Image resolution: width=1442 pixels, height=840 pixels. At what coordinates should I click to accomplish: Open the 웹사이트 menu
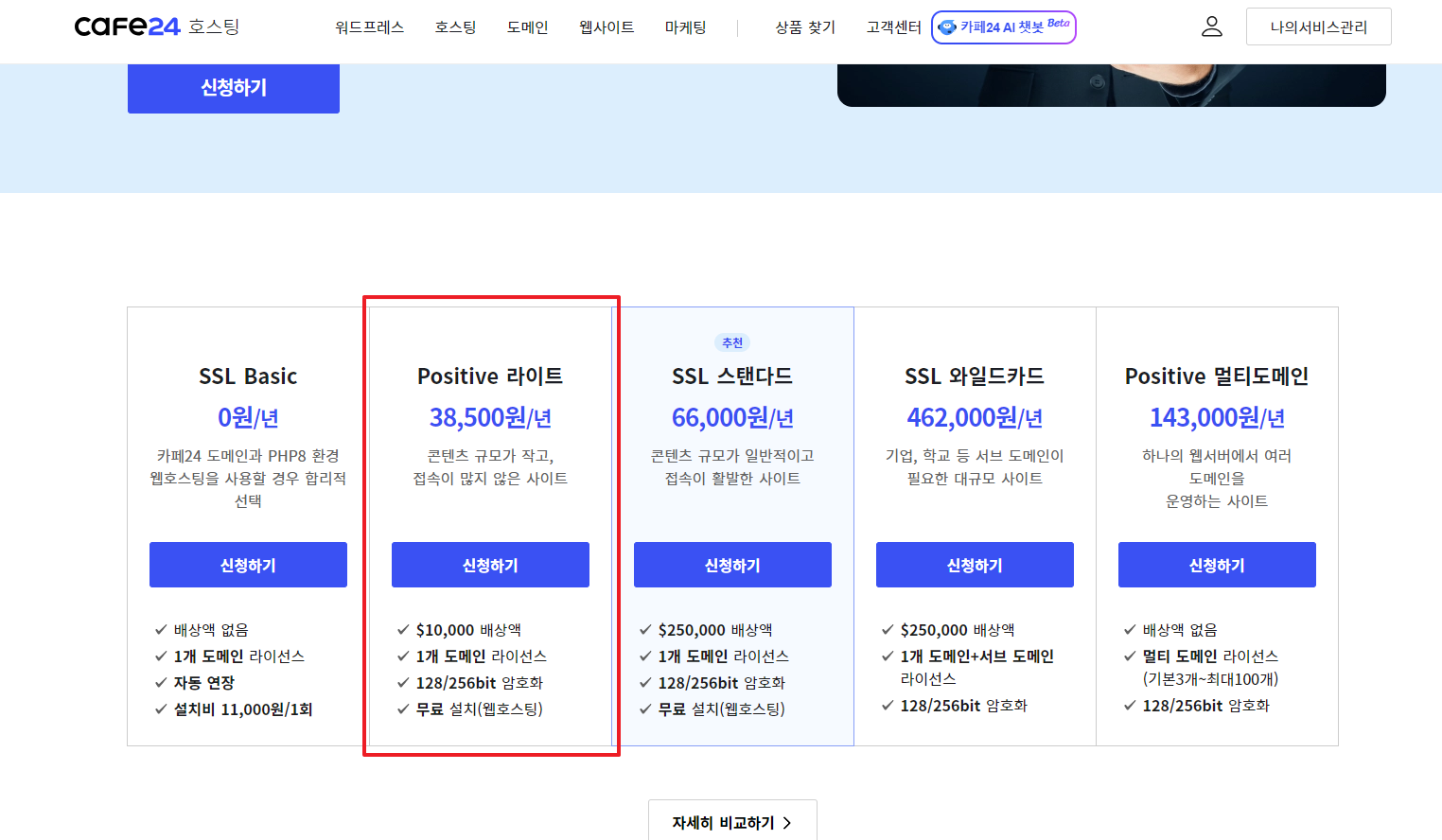[607, 27]
